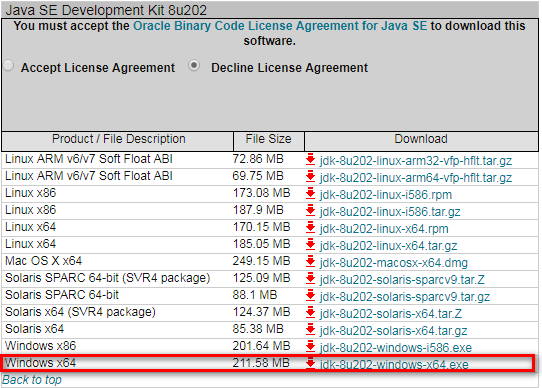The height and width of the screenshot is (388, 542).
Task: Click download arrow for solaris-x64.tar.gz
Action: click(x=310, y=330)
